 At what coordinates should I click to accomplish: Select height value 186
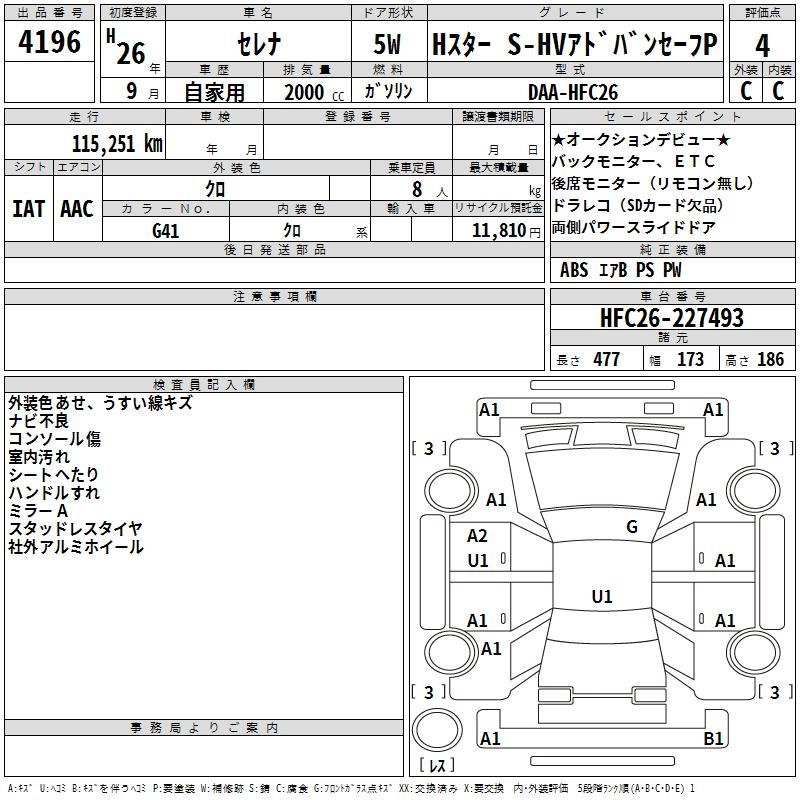tap(770, 359)
